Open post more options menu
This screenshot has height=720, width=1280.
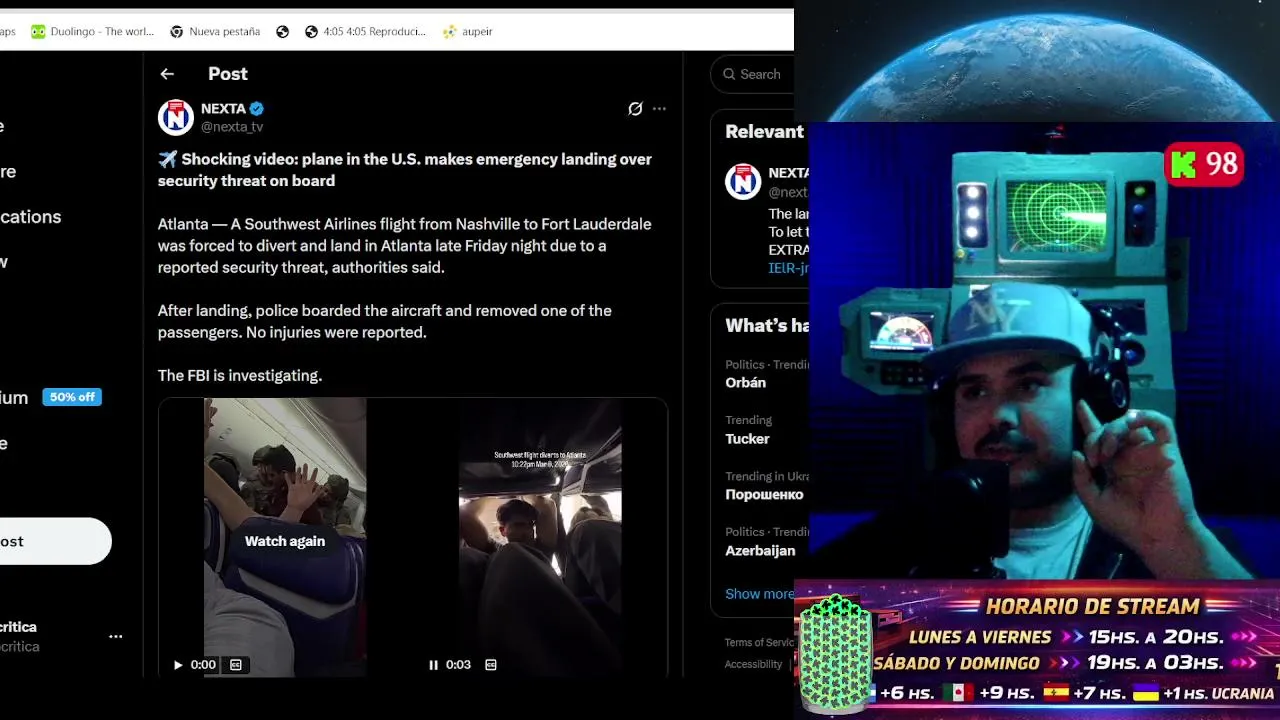click(659, 108)
